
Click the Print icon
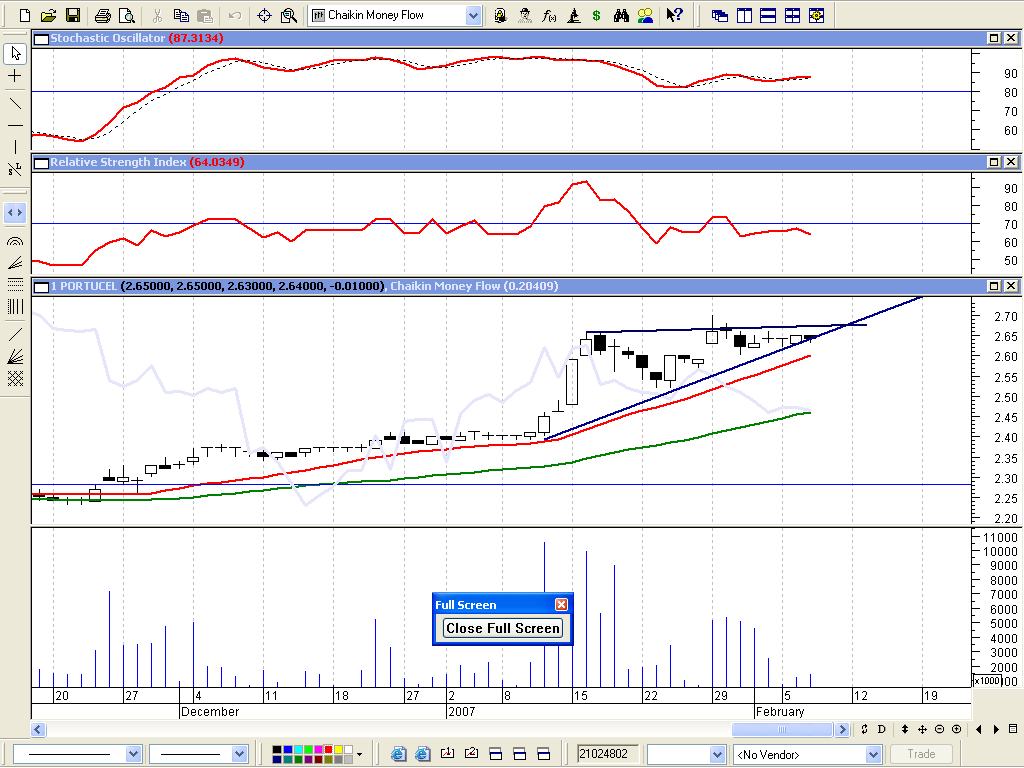[102, 15]
